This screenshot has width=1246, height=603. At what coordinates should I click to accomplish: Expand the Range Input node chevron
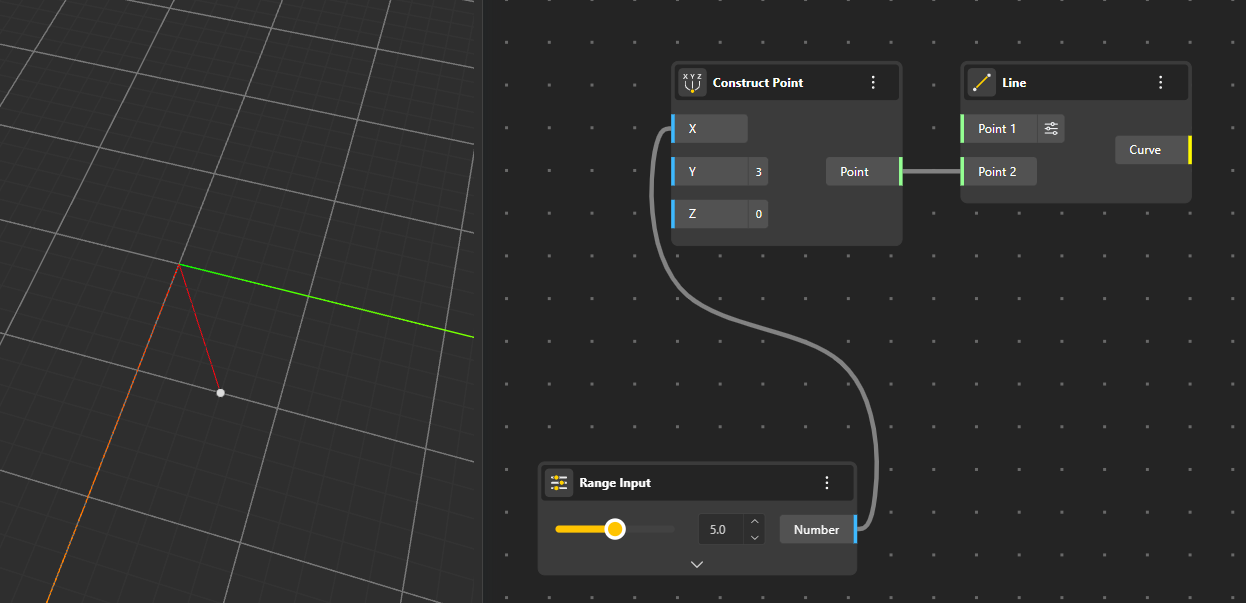click(x=697, y=564)
